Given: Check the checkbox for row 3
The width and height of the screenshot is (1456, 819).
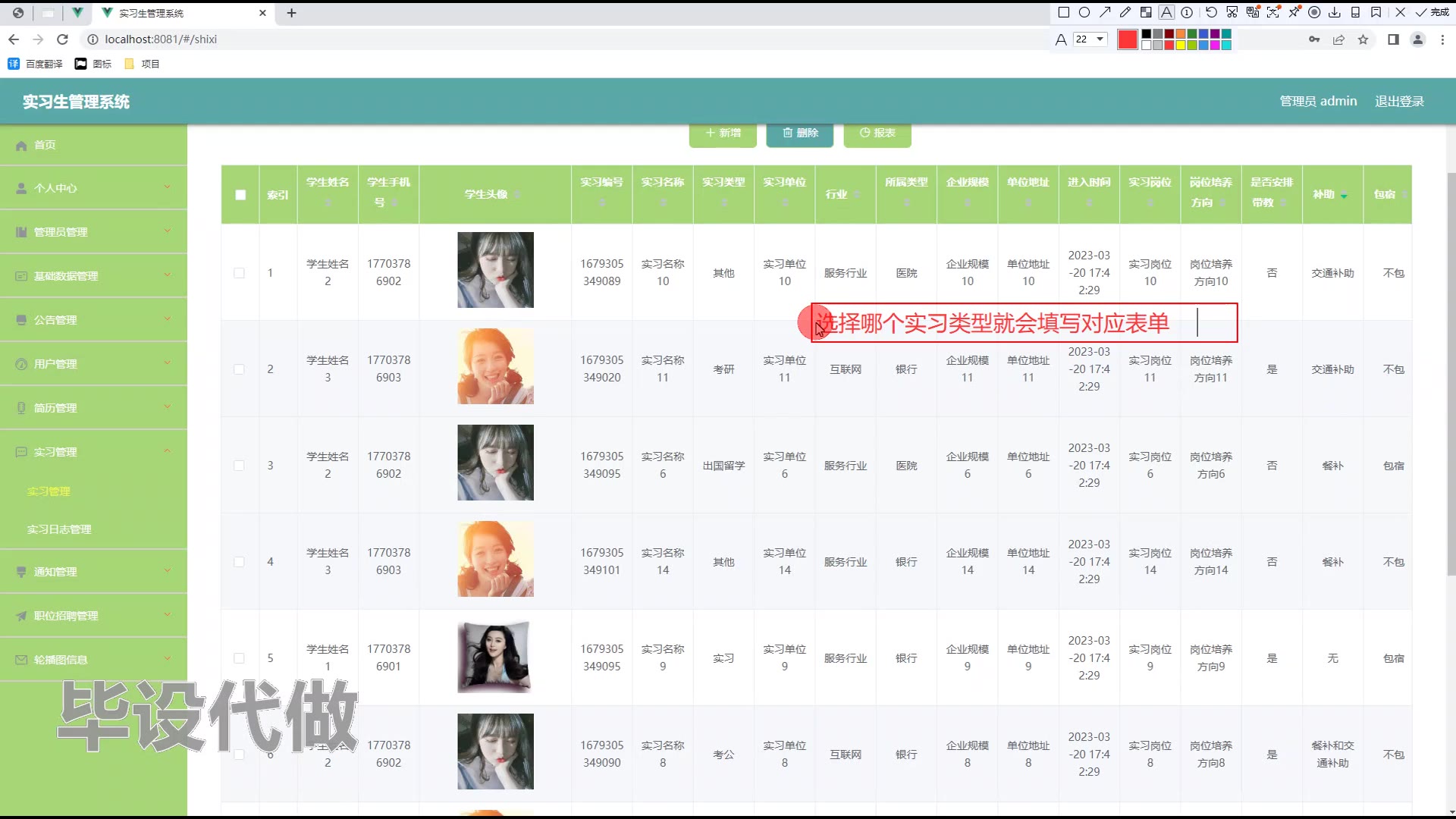Looking at the screenshot, I should pos(240,466).
